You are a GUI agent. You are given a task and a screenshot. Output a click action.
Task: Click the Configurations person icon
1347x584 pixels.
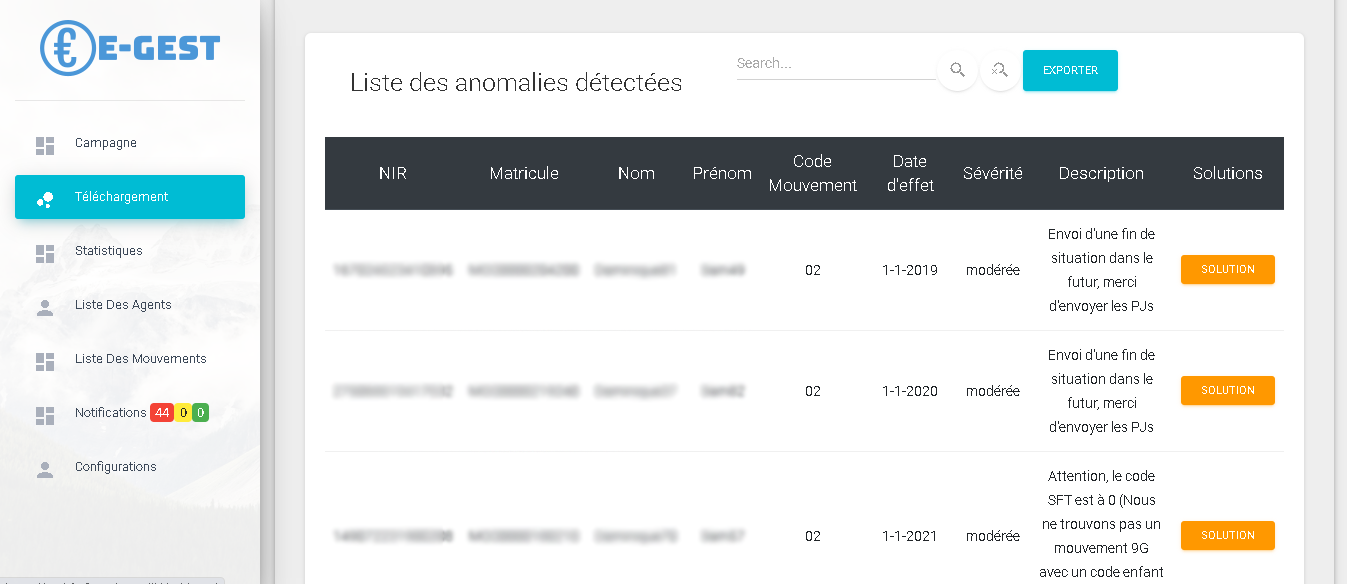click(x=45, y=469)
